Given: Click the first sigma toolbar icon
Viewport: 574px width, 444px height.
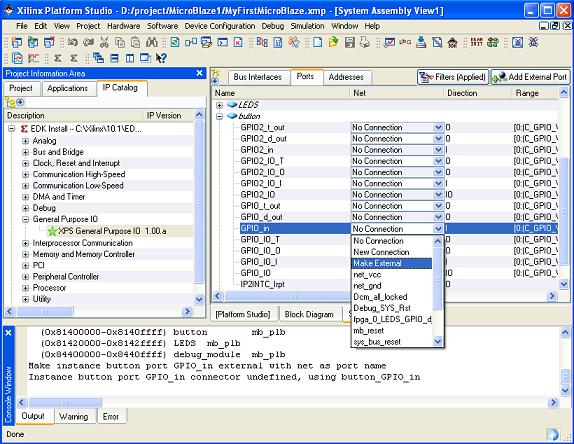Looking at the screenshot, I should [57, 58].
